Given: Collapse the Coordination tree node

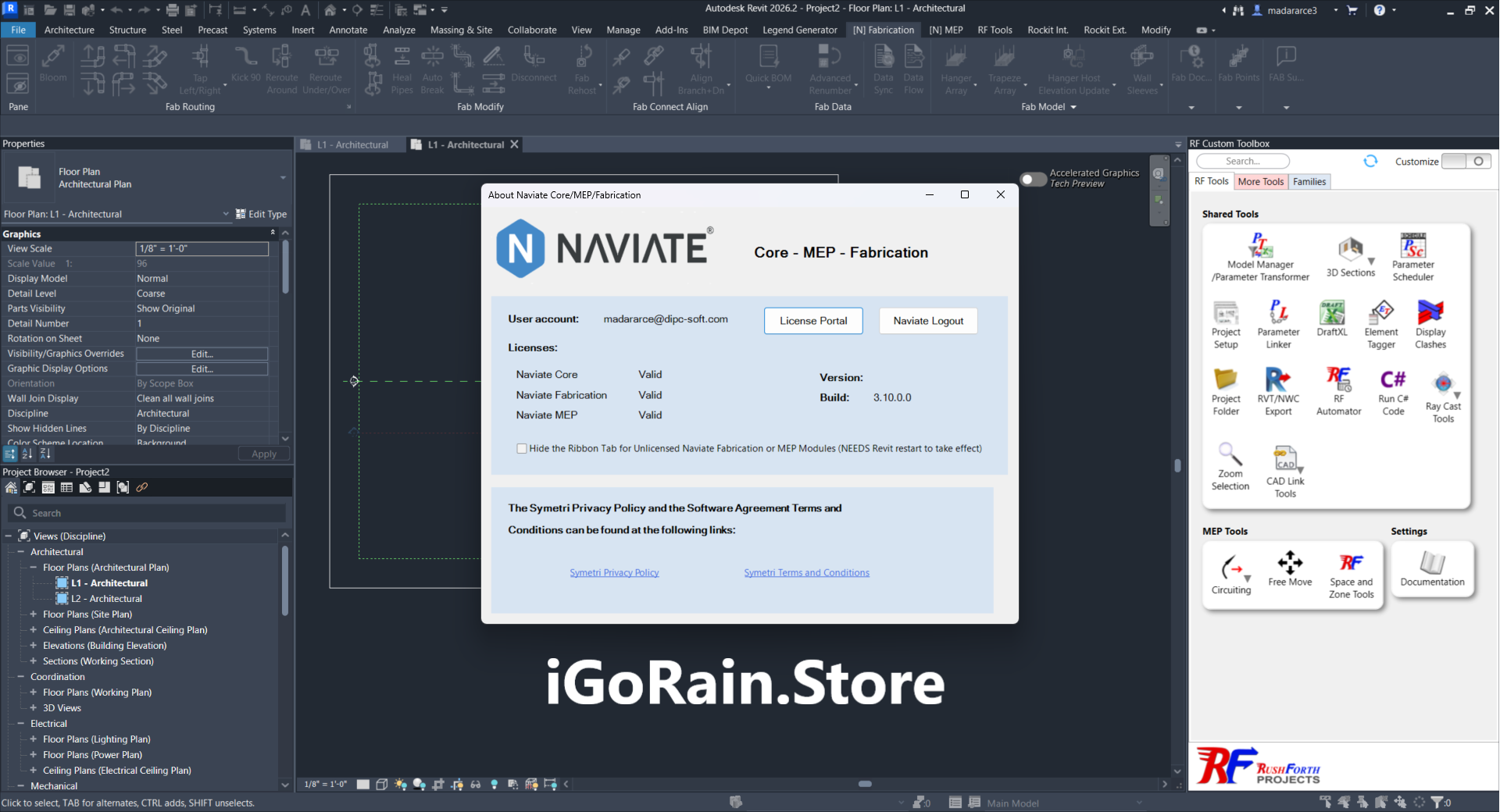Looking at the screenshot, I should click(x=21, y=677).
